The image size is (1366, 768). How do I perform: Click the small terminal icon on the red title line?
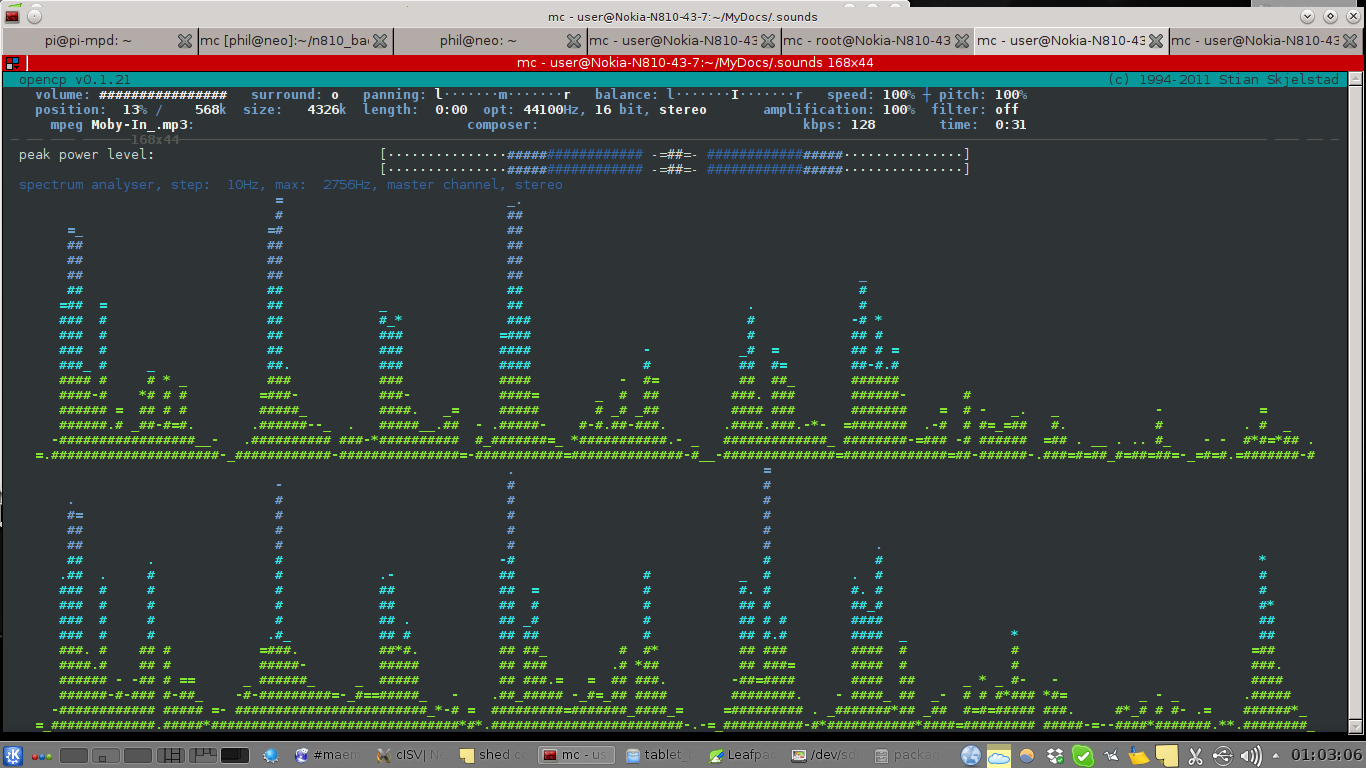(x=12, y=63)
